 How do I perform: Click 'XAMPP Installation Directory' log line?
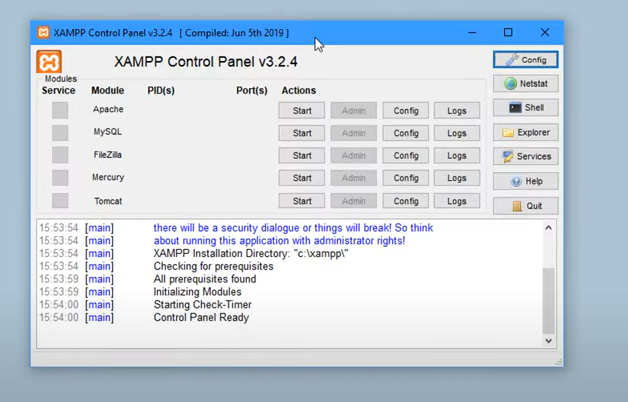pyautogui.click(x=251, y=253)
